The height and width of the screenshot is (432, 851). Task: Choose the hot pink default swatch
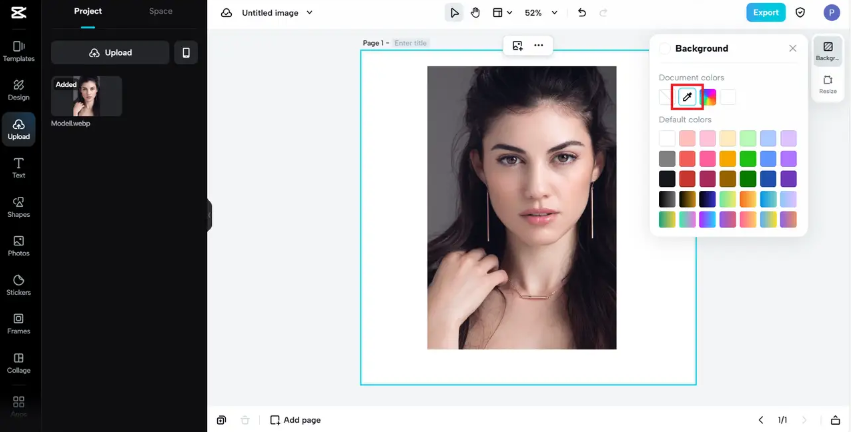coord(707,159)
